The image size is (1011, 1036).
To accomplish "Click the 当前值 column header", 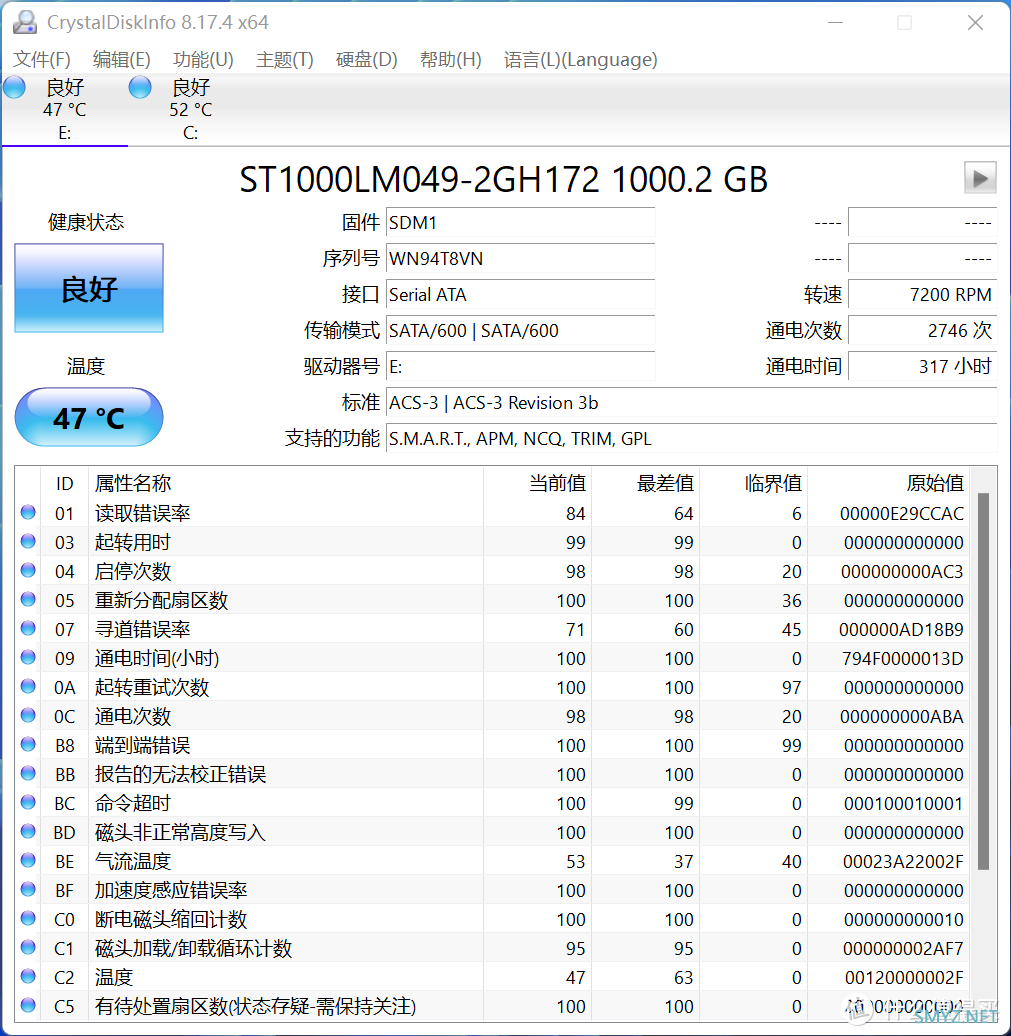I will [537, 484].
